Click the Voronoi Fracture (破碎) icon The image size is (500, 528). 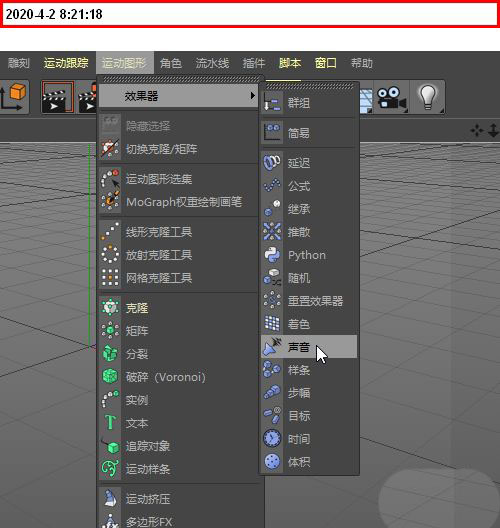[110, 377]
